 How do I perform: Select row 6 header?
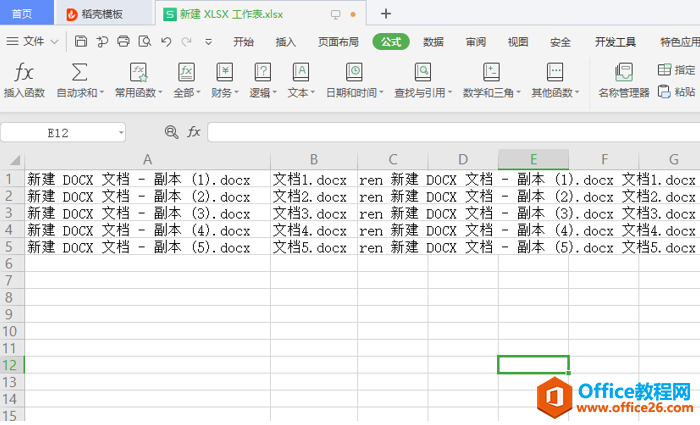coord(12,263)
